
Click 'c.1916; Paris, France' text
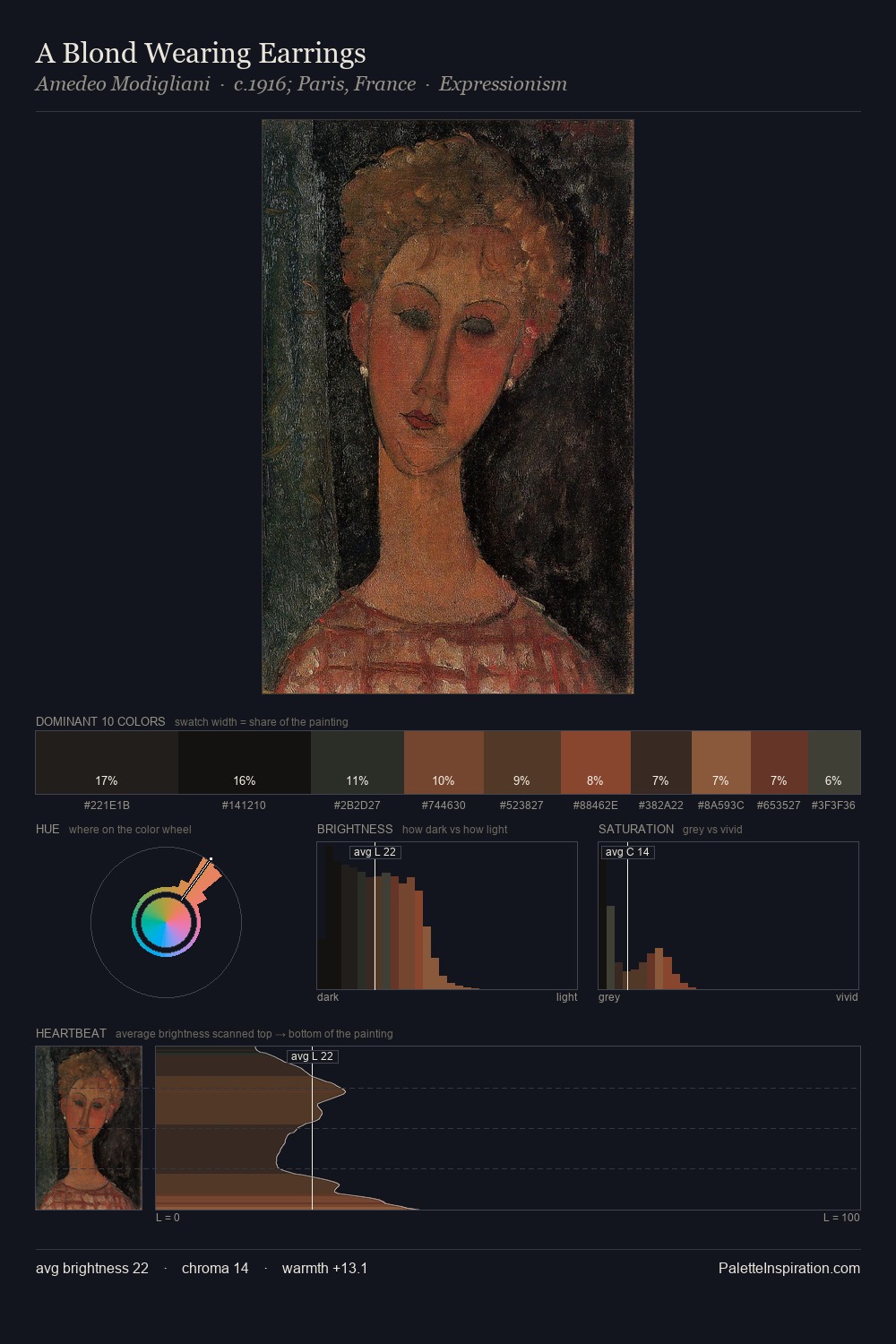[x=324, y=84]
